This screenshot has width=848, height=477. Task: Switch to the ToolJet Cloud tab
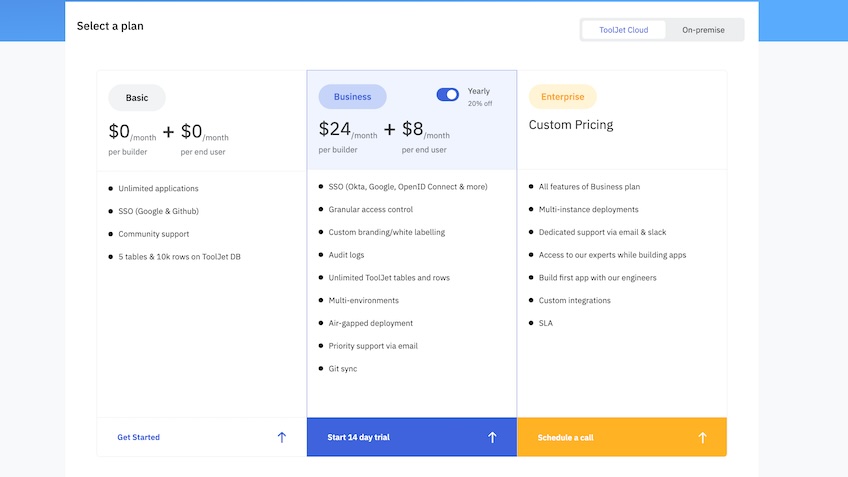pos(624,30)
